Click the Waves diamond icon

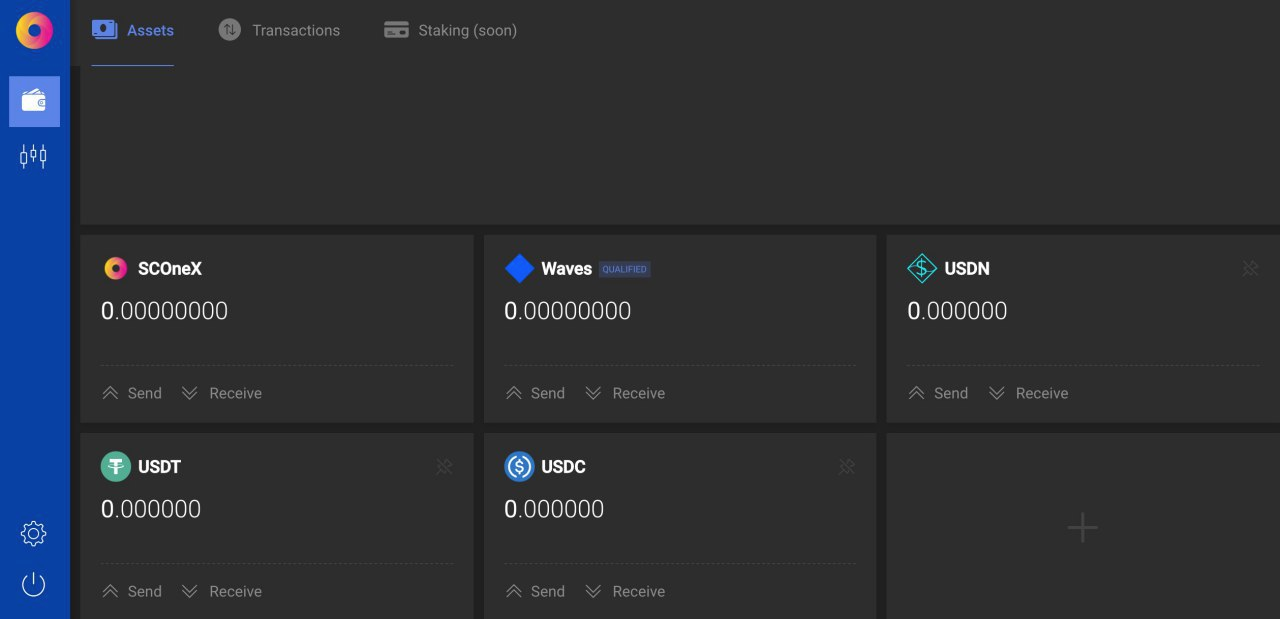pos(519,268)
